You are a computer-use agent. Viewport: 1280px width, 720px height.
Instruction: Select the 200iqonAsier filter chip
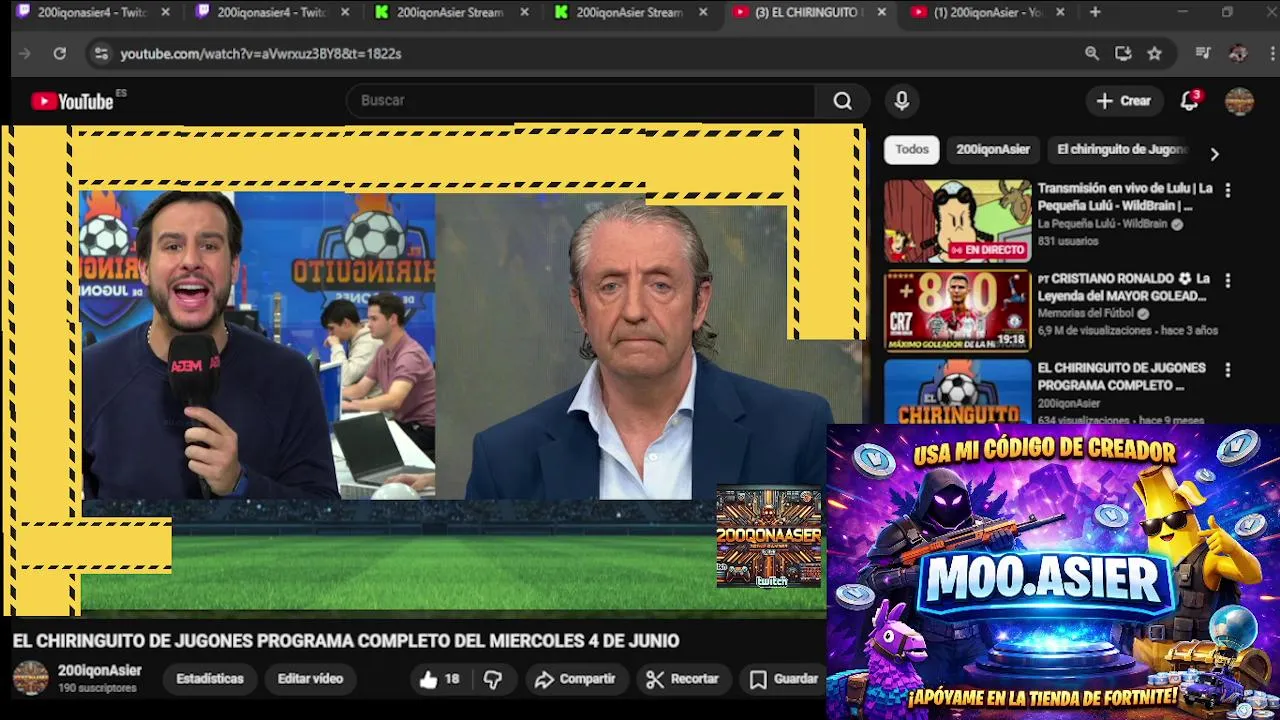[992, 149]
